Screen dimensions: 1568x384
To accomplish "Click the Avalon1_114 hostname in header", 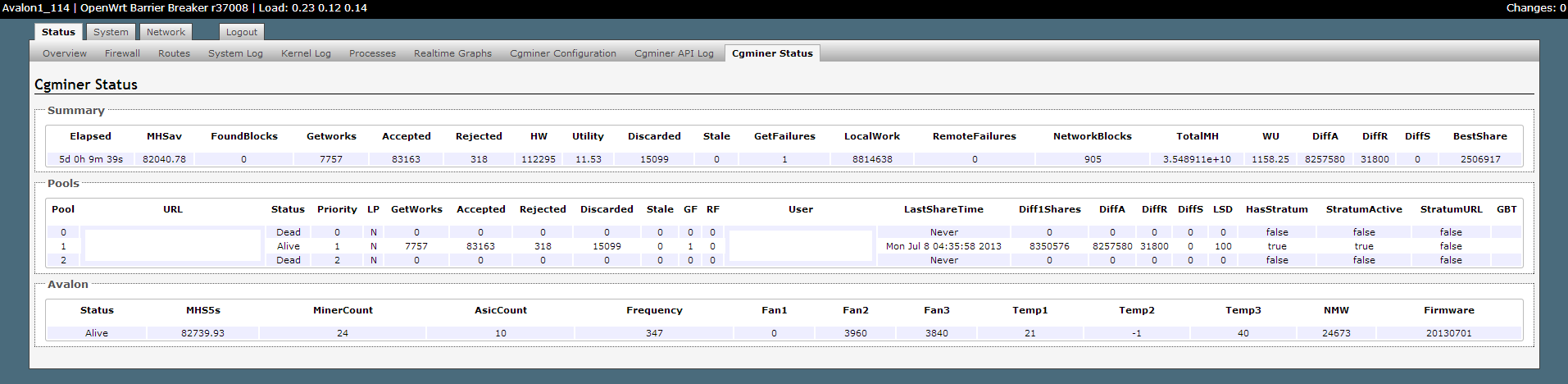I will click(36, 7).
